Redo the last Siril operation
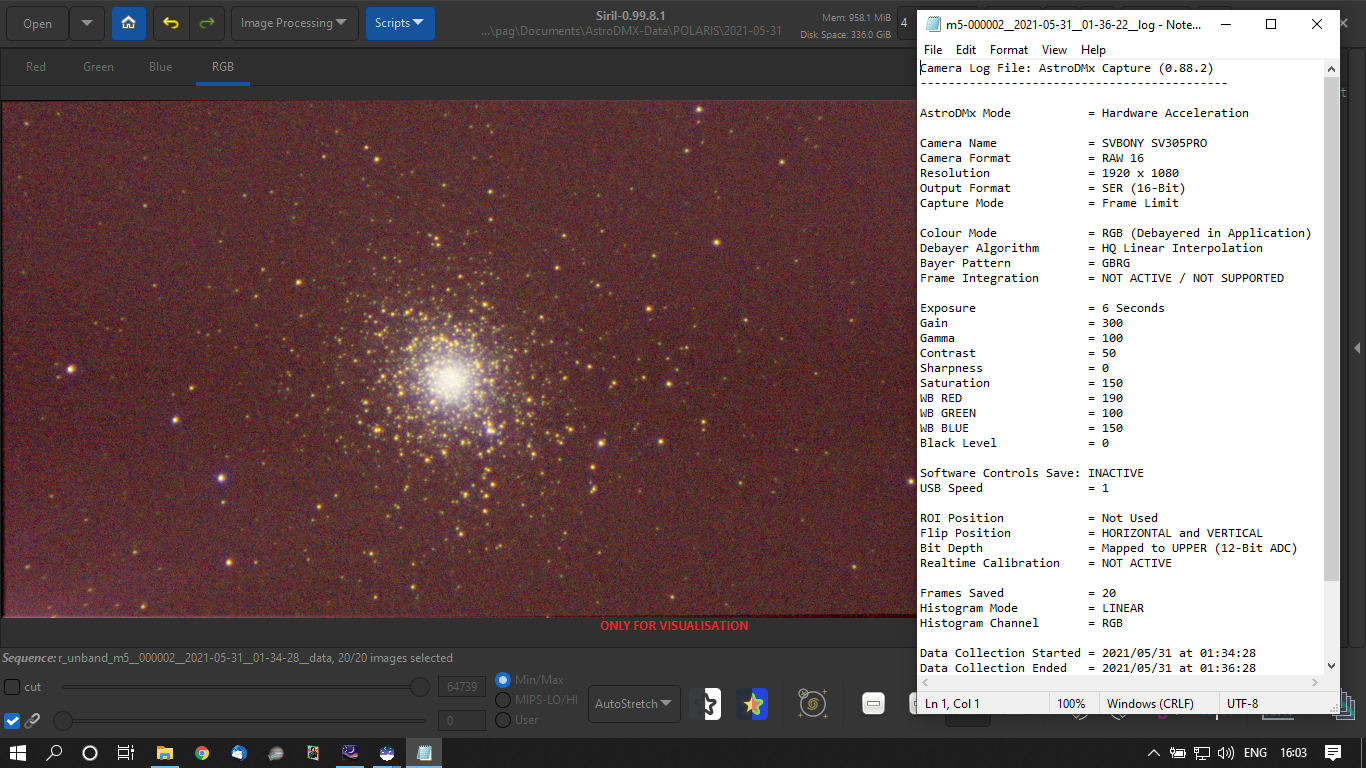This screenshot has height=768, width=1366. 206,23
